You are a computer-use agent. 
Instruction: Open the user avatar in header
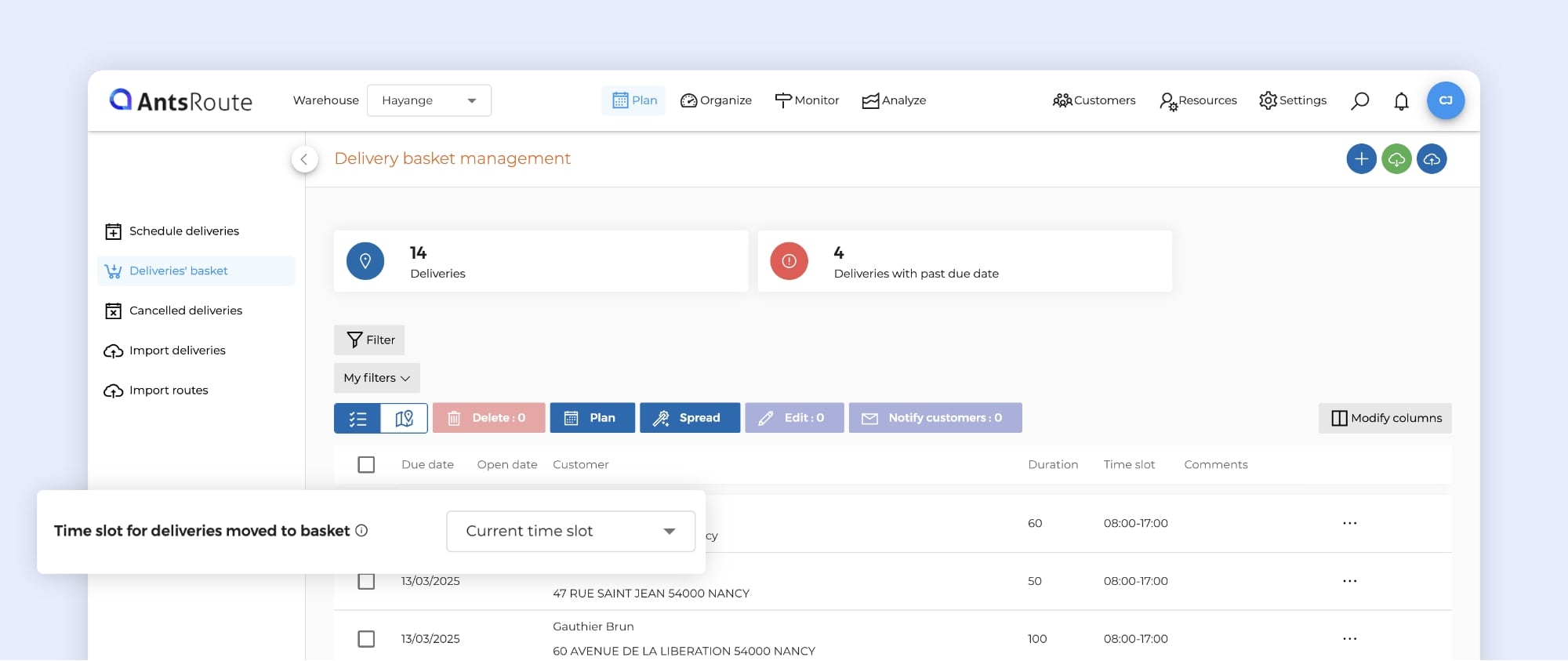click(1445, 101)
